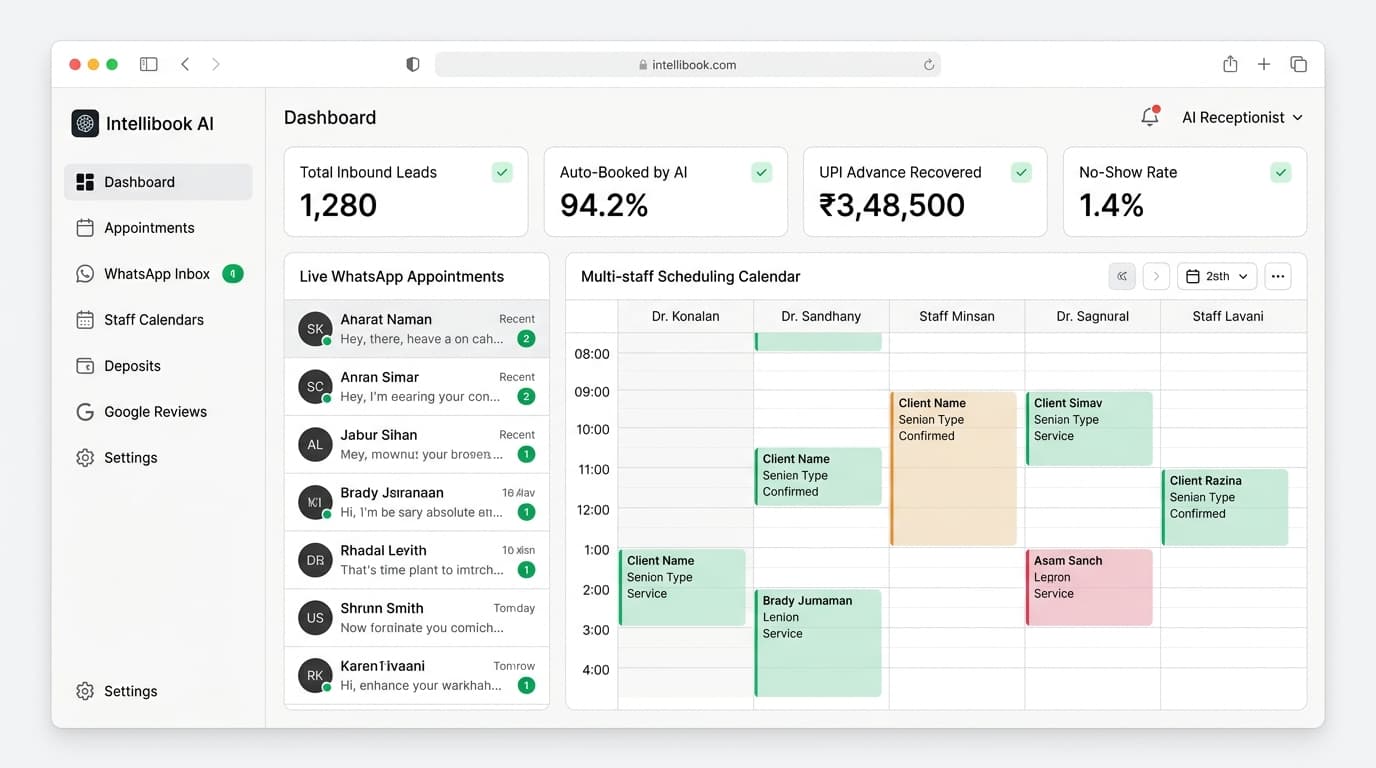
Task: Open the Asam Sanch red appointment block
Action: click(1089, 588)
